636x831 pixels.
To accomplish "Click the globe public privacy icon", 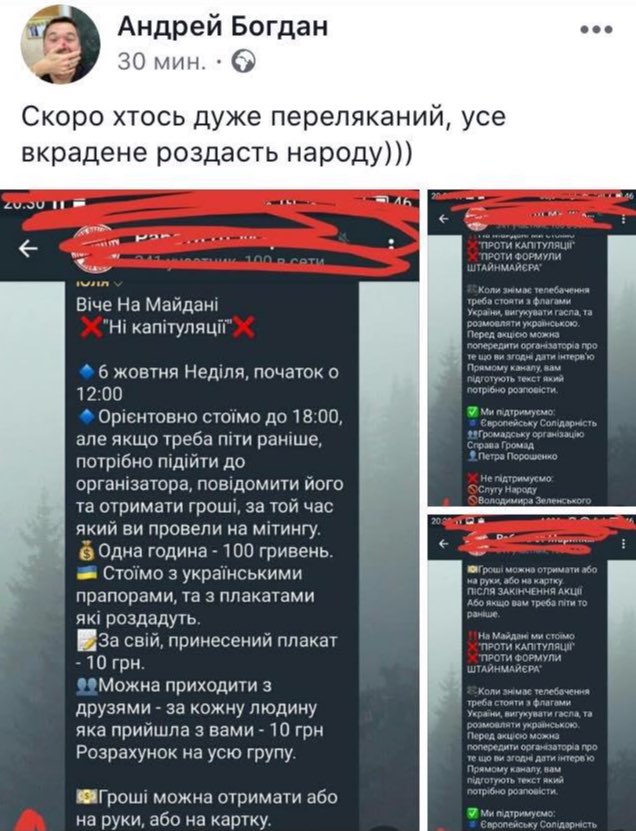I will [244, 62].
